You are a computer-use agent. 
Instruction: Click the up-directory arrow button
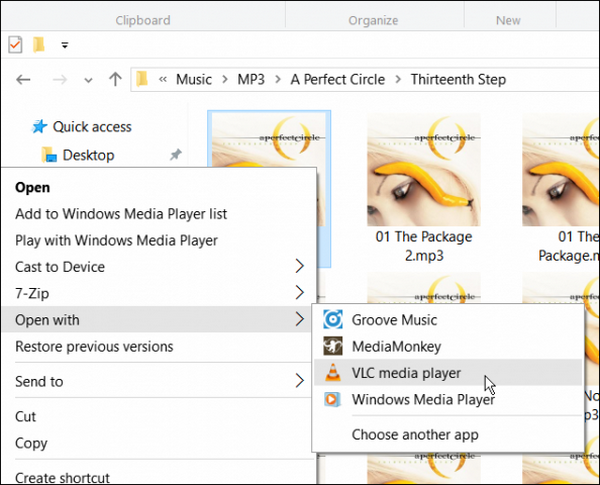[x=115, y=80]
